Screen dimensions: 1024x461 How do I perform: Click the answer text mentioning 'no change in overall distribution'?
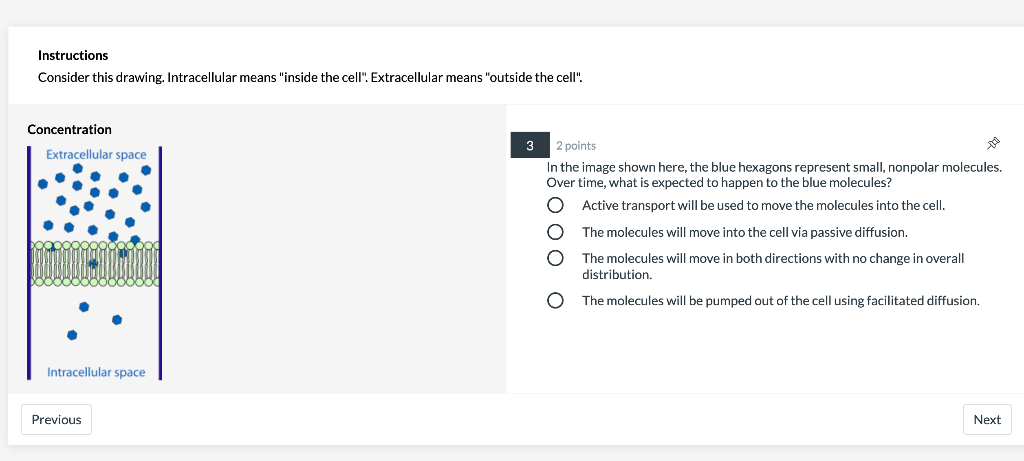pyautogui.click(x=772, y=266)
